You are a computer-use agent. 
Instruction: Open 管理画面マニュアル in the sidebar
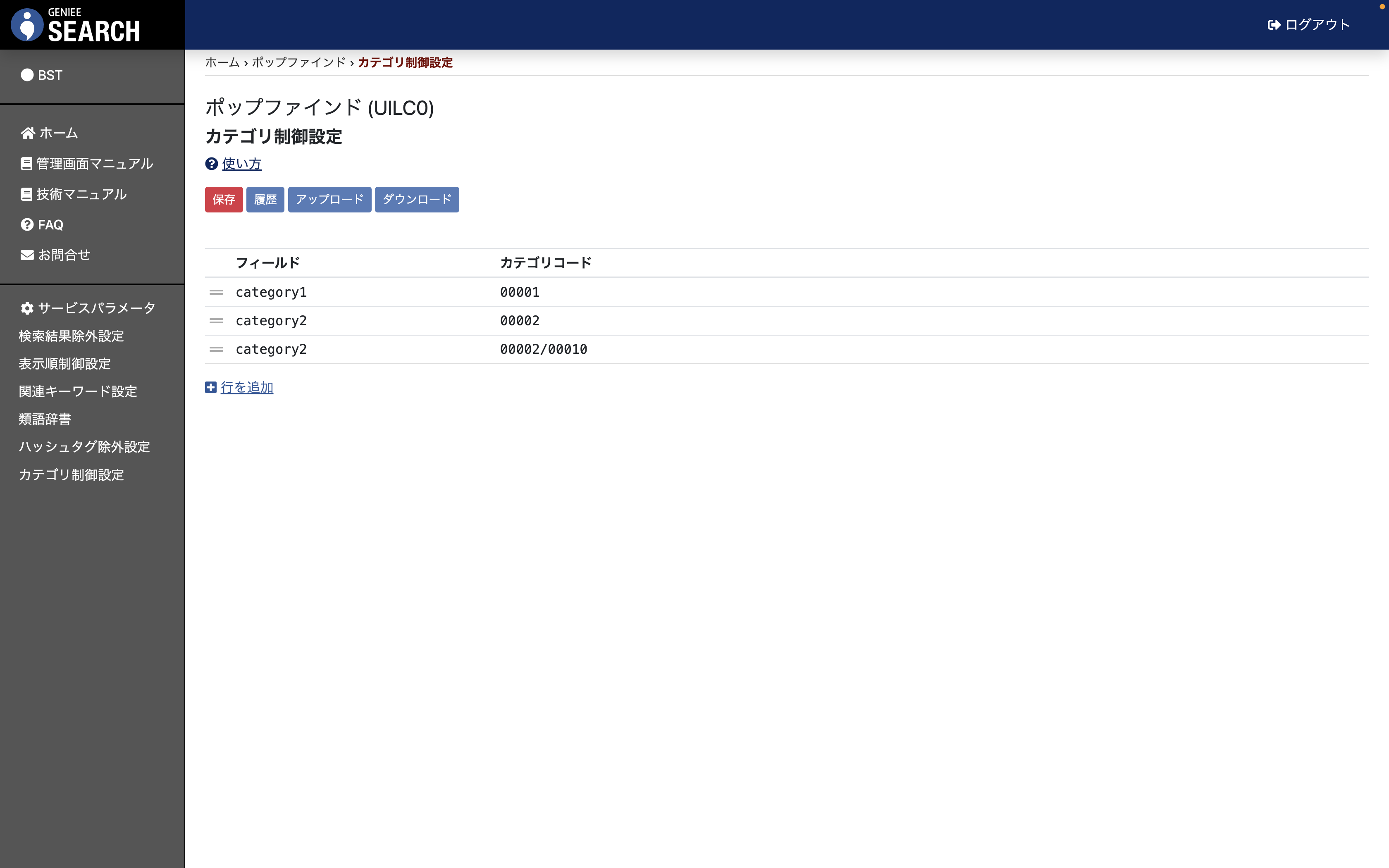[94, 164]
